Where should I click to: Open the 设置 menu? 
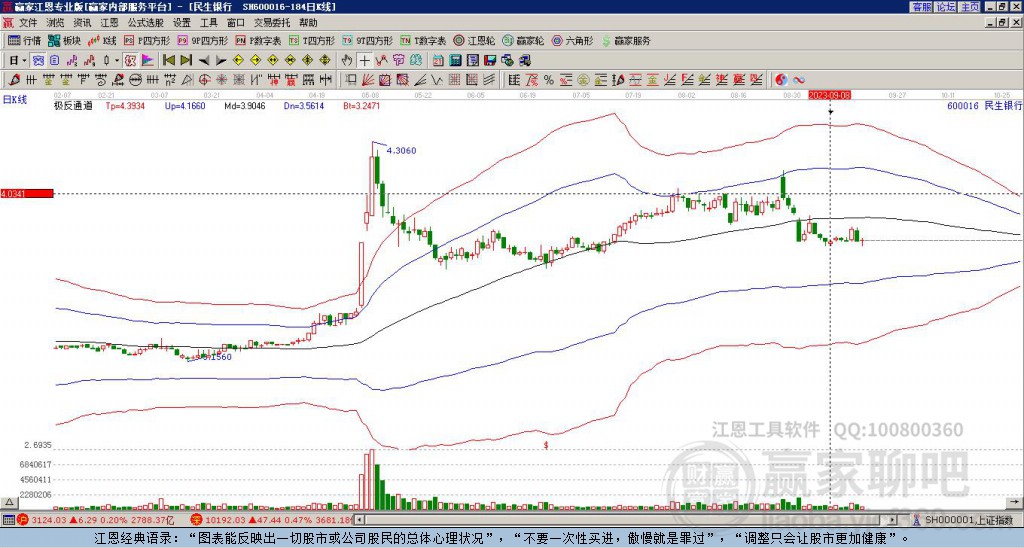[x=182, y=23]
